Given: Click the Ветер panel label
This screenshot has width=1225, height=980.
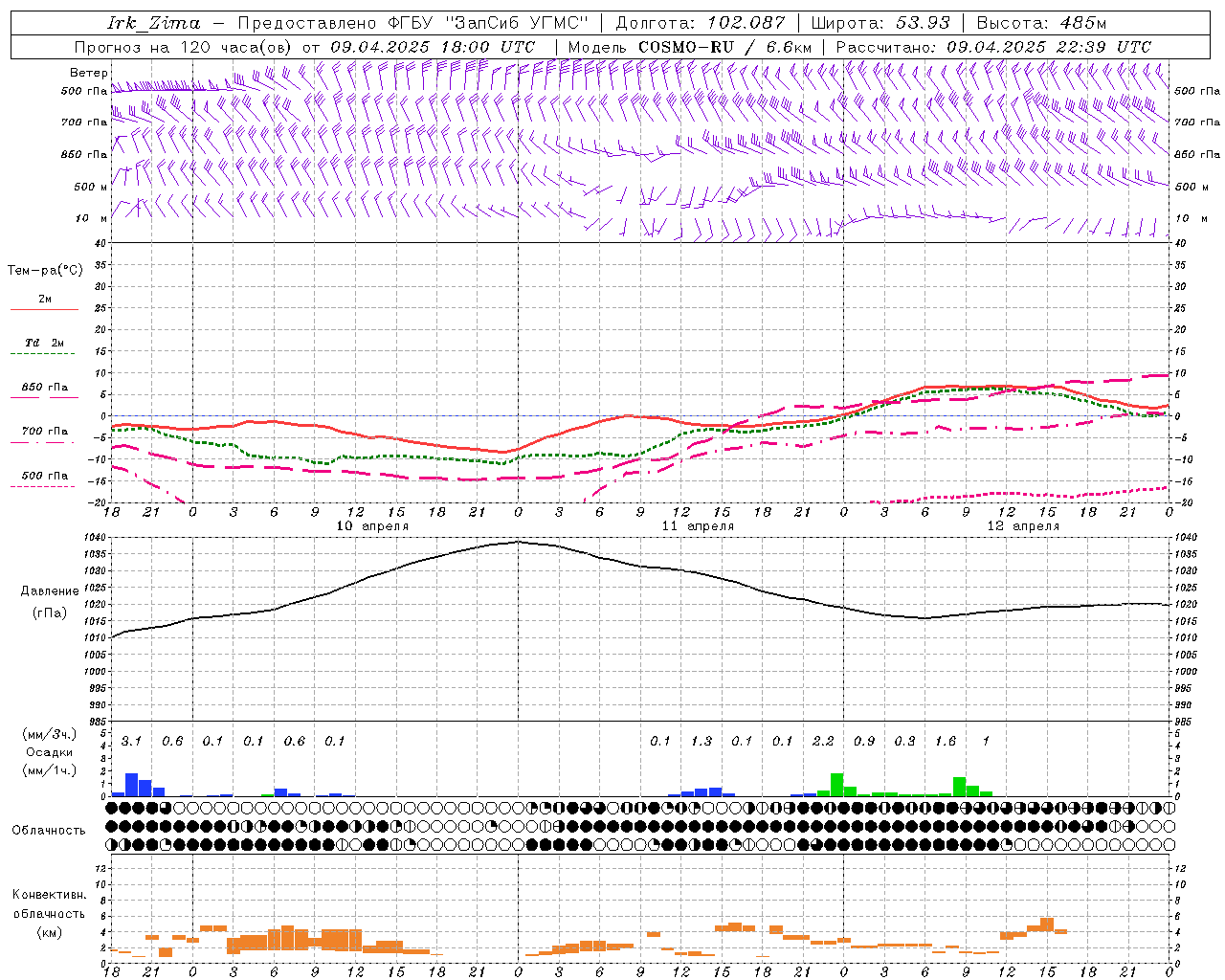Looking at the screenshot, I should pyautogui.click(x=88, y=73).
